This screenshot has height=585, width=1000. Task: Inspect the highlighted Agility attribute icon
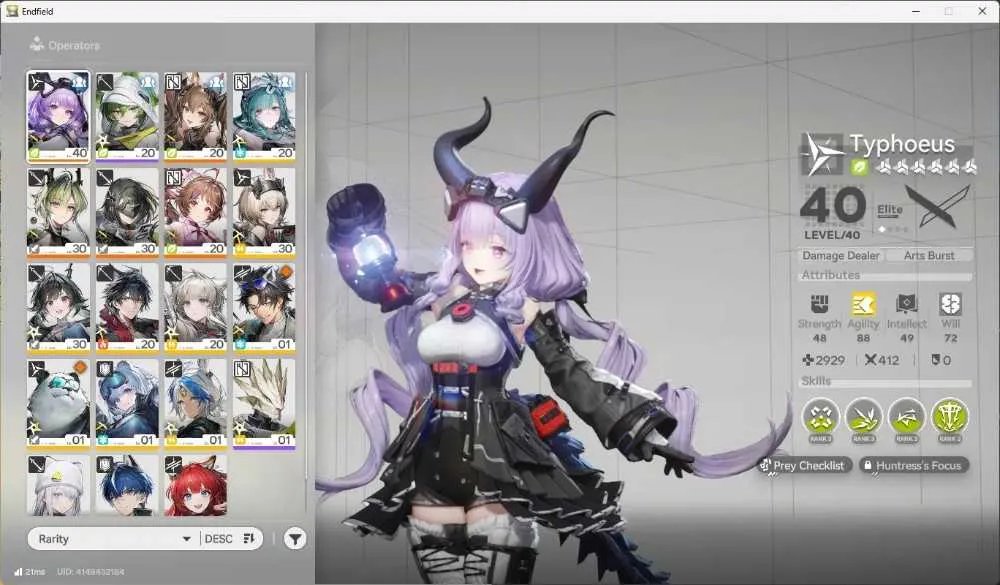pyautogui.click(x=863, y=304)
